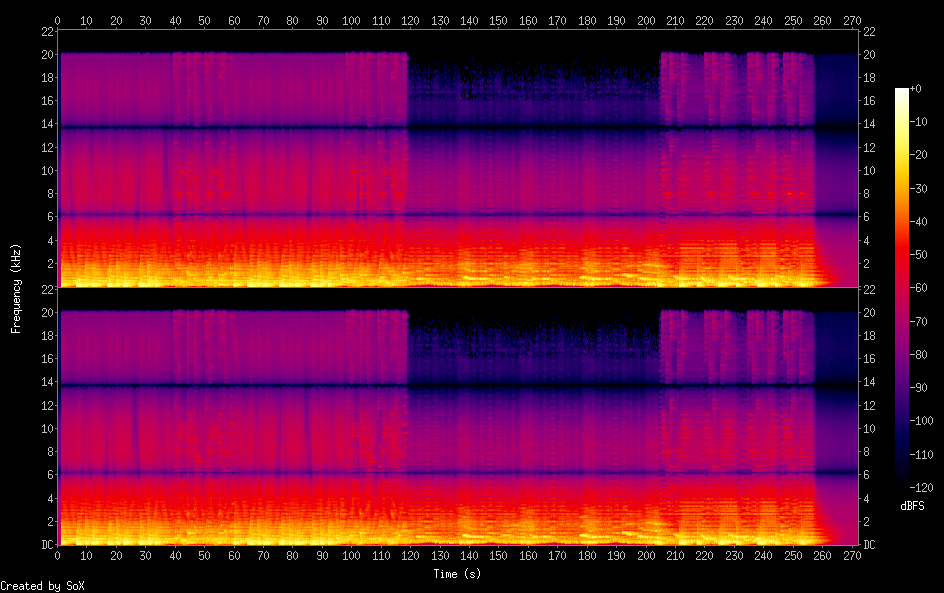This screenshot has height=593, width=944.
Task: Click the 60 mark on the top time axis
Action: [x=234, y=20]
